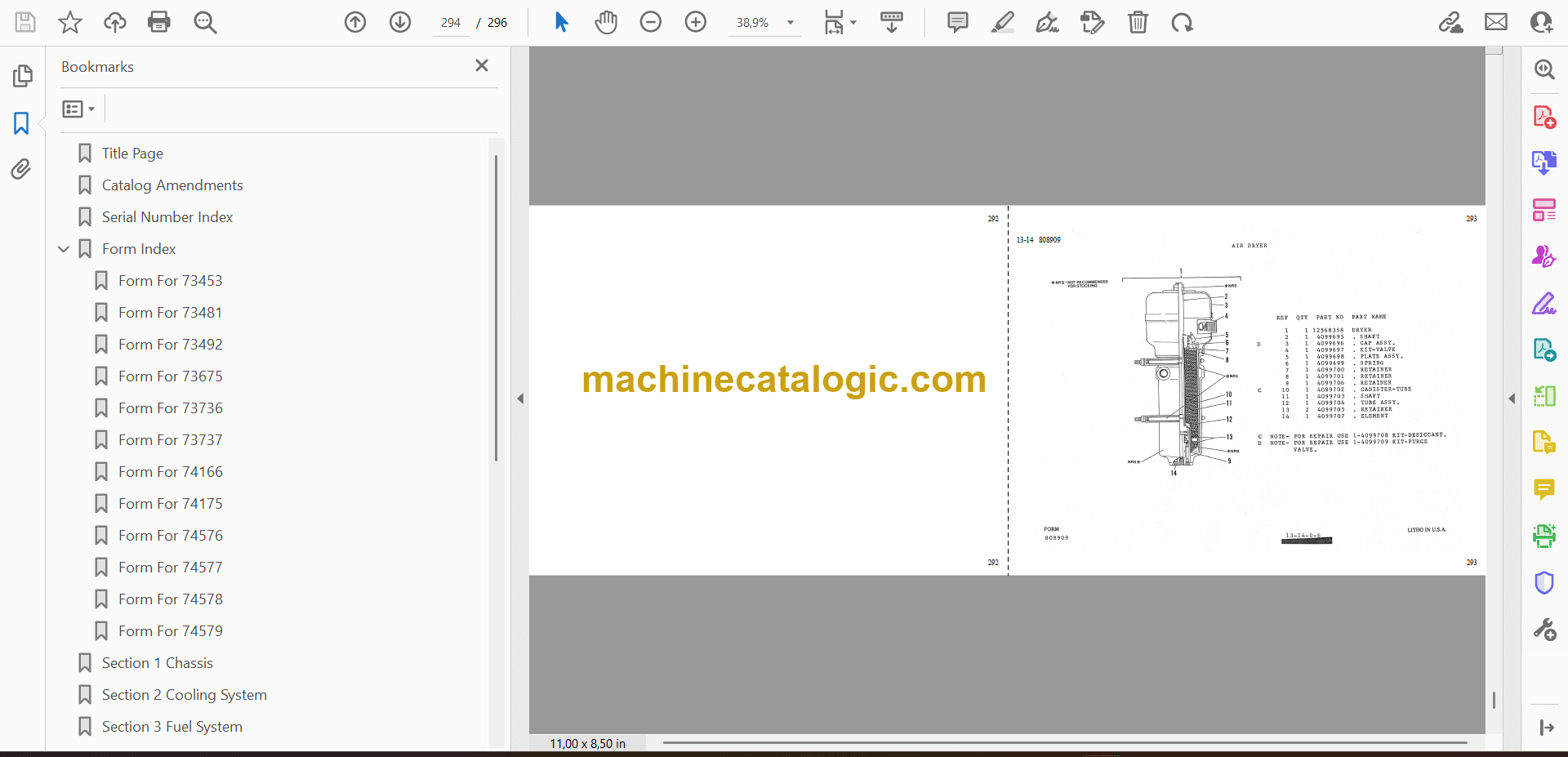This screenshot has height=757, width=1568.
Task: Click the Print file icon
Action: click(159, 22)
